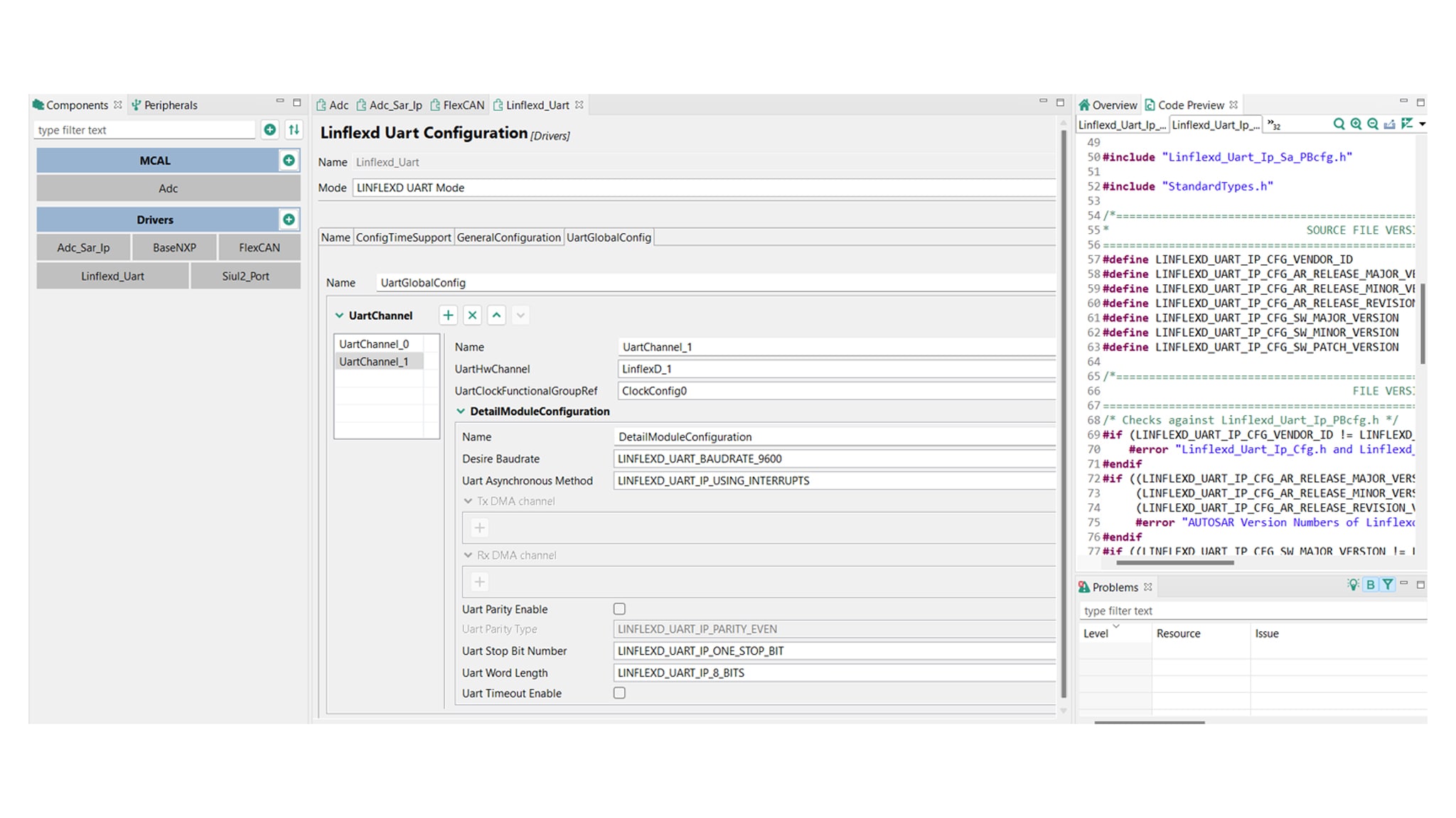Click the search magnifier icon in Code Preview

[x=1339, y=124]
